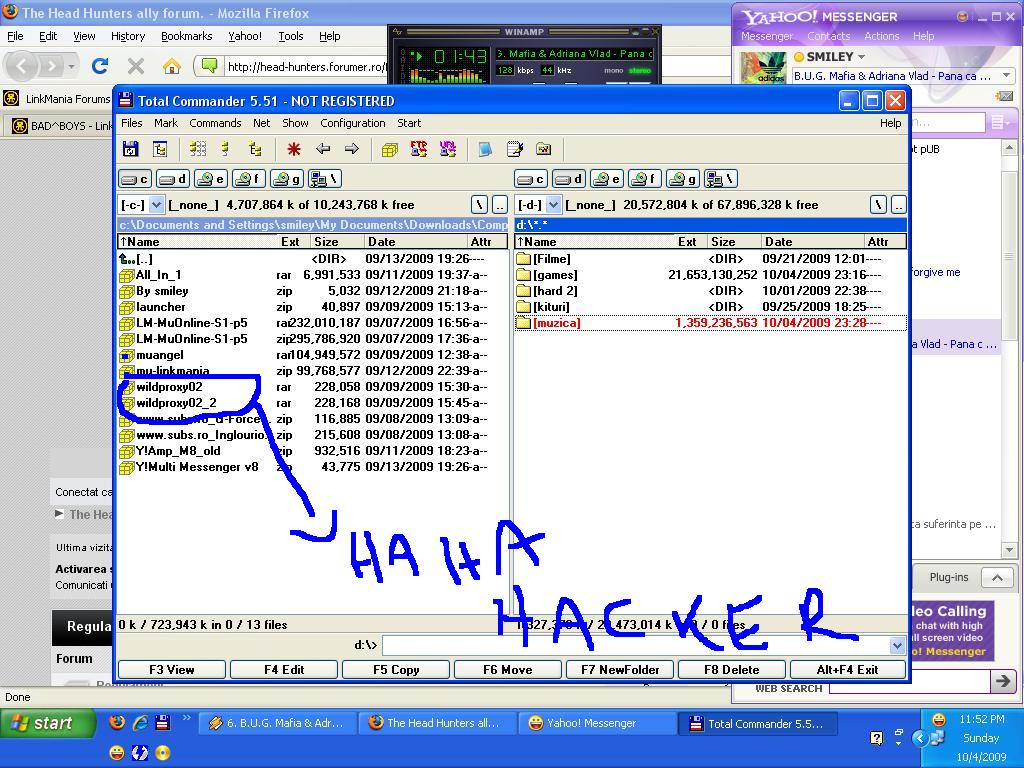Screen dimensions: 1024x768
Task: Open Firefox from the quick launch bar
Action: click(x=118, y=722)
